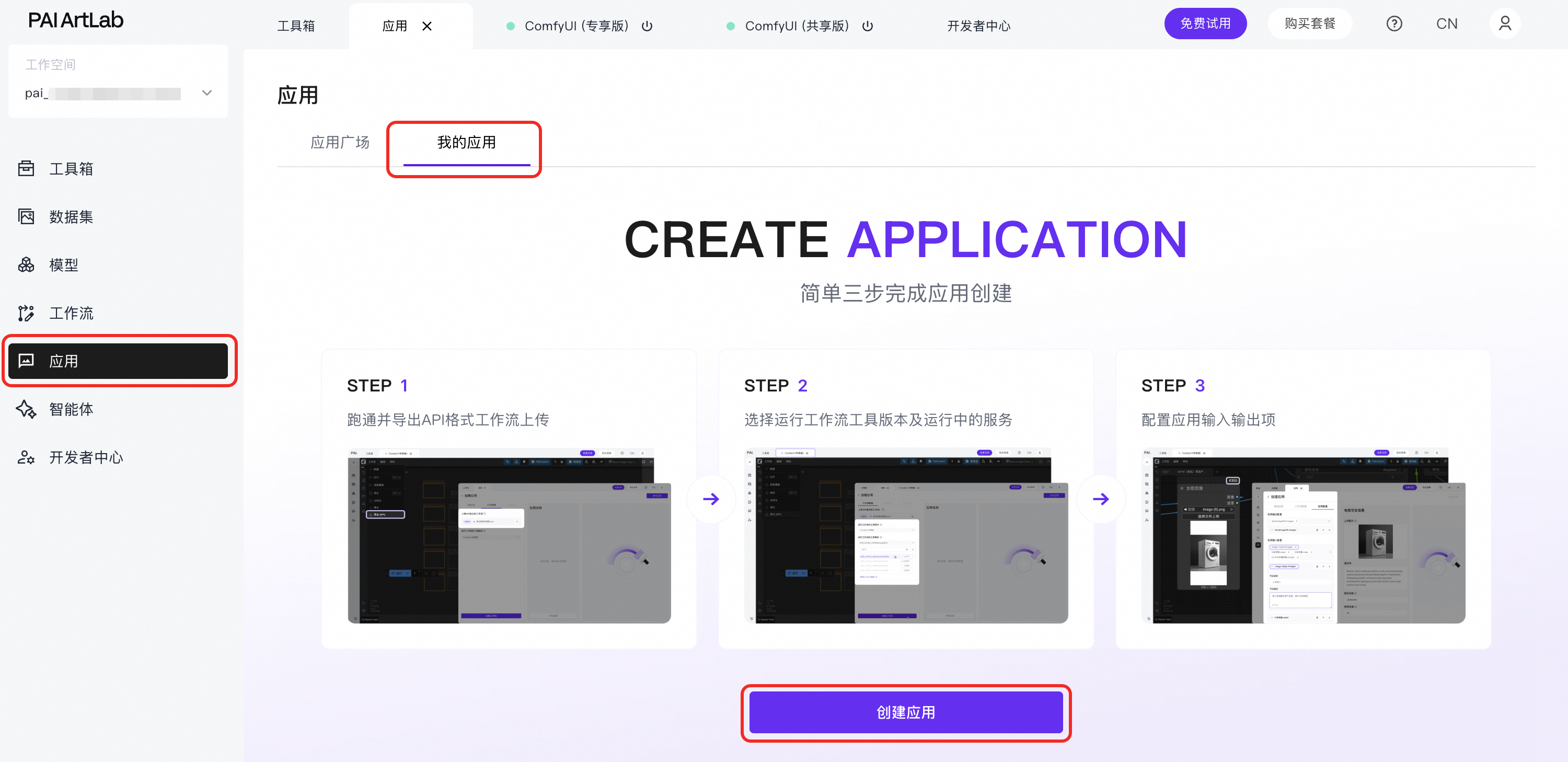The image size is (1568, 762).
Task: Click the 模型 model cubes icon
Action: (x=26, y=265)
